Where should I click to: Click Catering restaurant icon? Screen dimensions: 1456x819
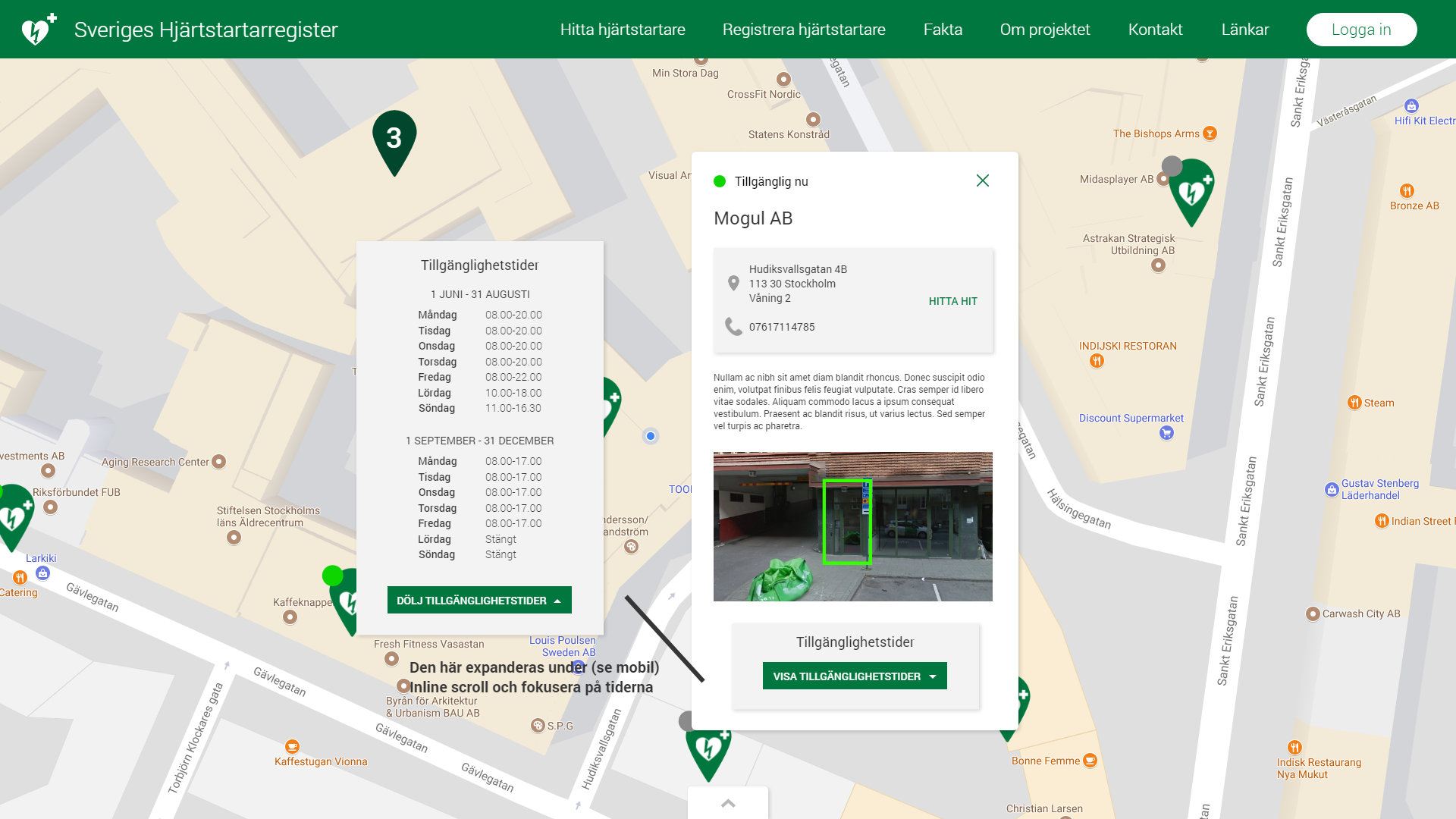(20, 578)
